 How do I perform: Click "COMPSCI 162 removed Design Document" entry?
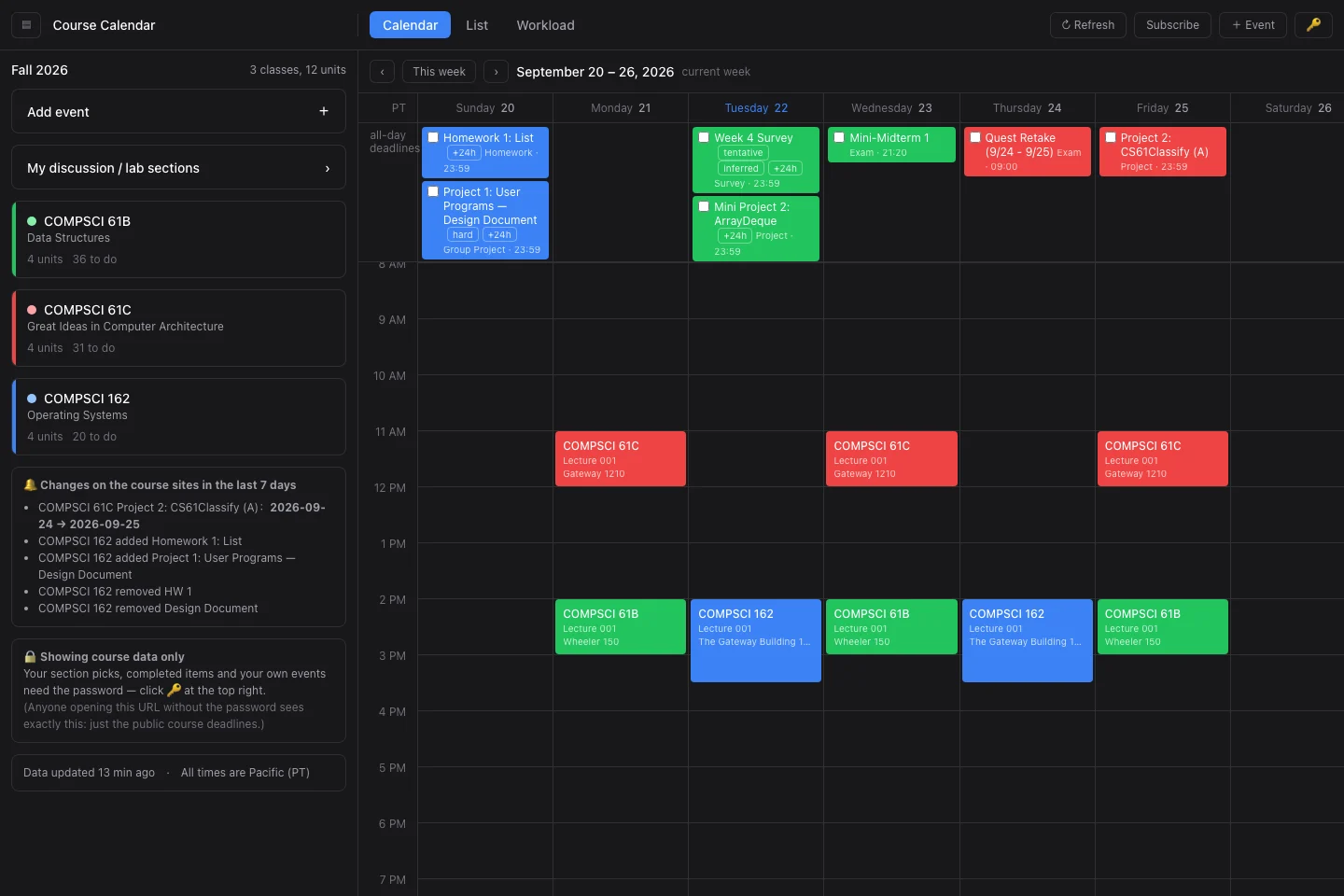[x=148, y=609]
